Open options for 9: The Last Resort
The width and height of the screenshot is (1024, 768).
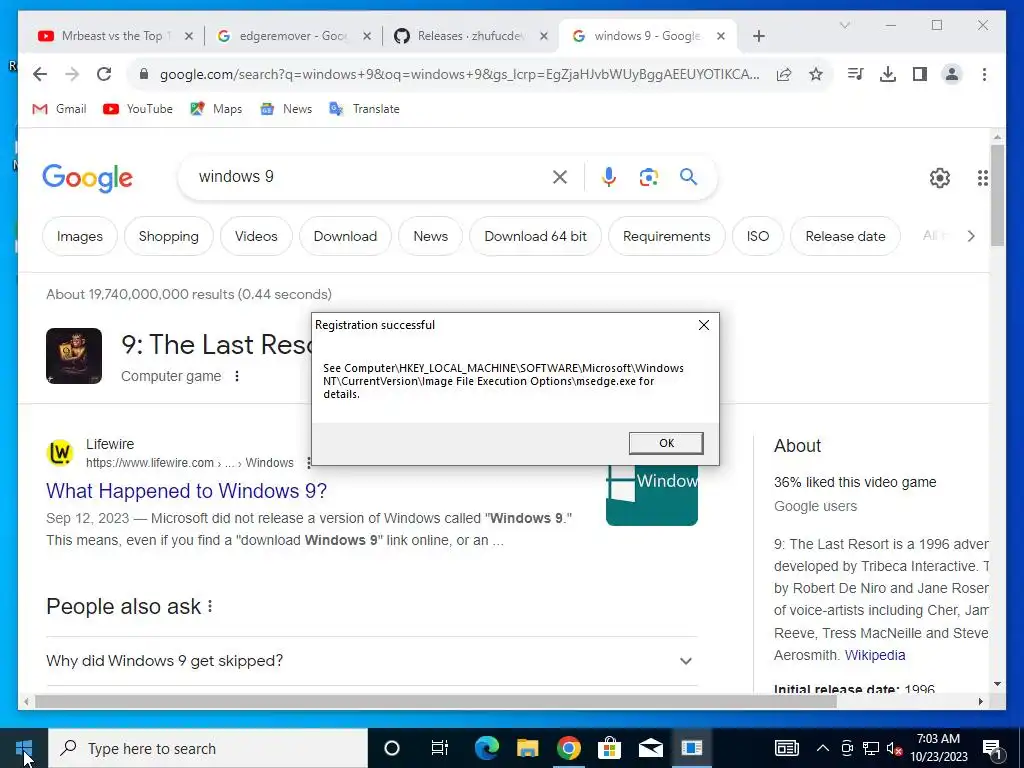(237, 376)
